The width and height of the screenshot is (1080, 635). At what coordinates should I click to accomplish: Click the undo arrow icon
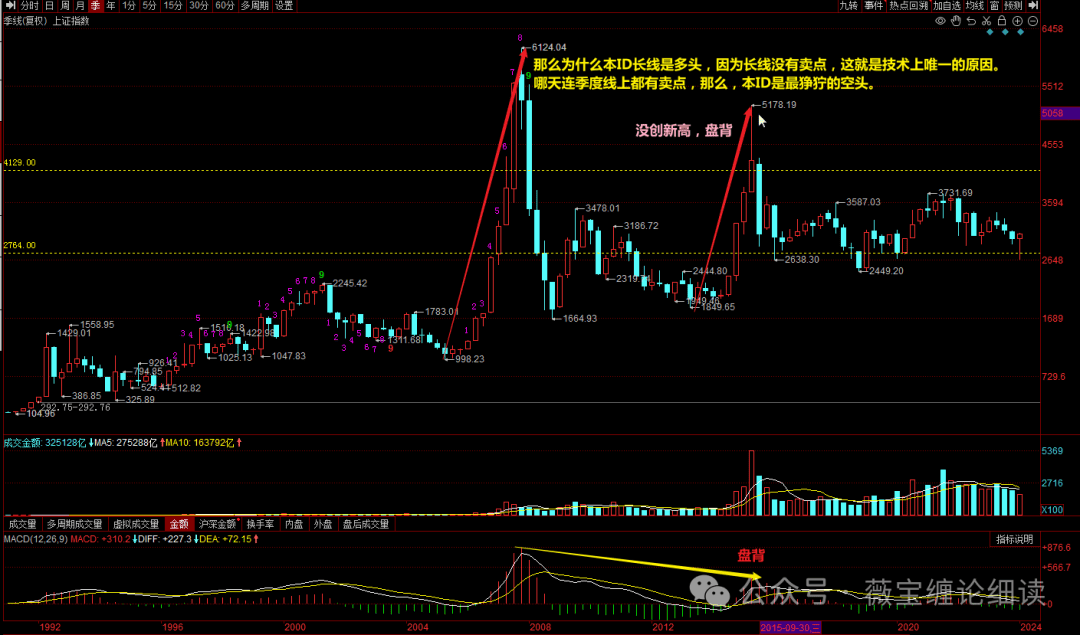pyautogui.click(x=971, y=21)
